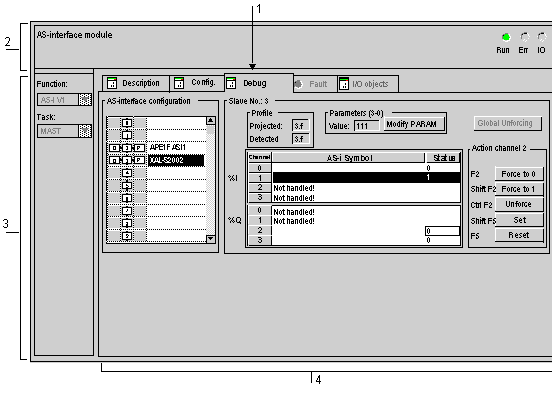Open the greyed Fault tab
Screen dimensions: 552x396
[315, 84]
